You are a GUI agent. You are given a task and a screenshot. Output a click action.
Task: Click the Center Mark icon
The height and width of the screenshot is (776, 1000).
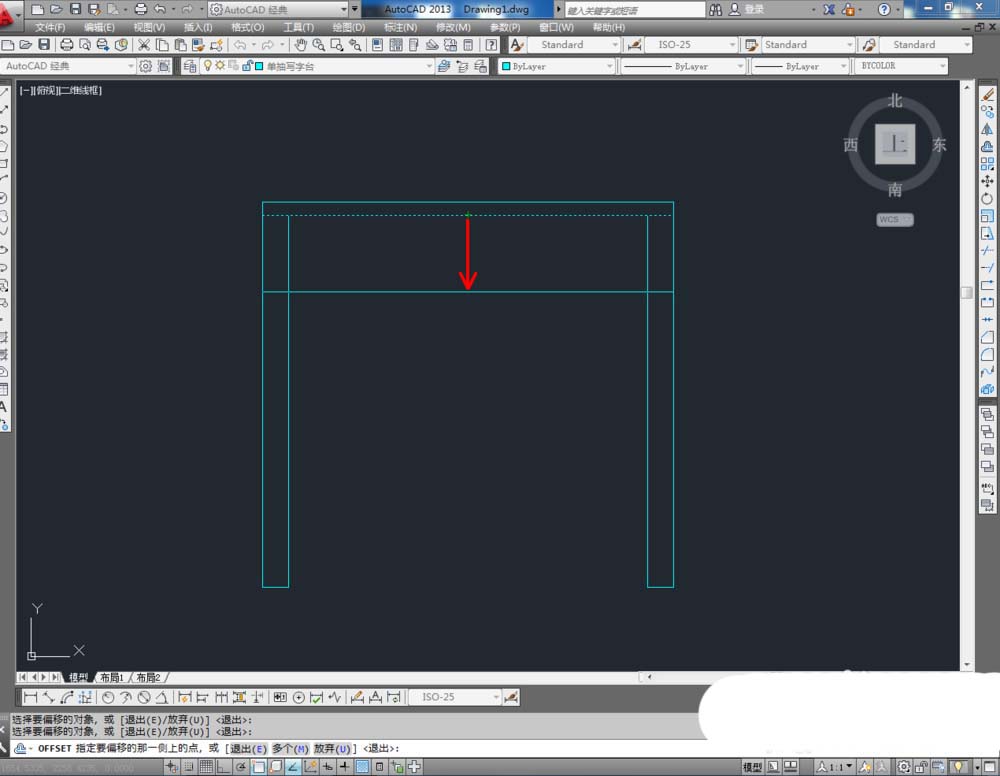[298, 697]
